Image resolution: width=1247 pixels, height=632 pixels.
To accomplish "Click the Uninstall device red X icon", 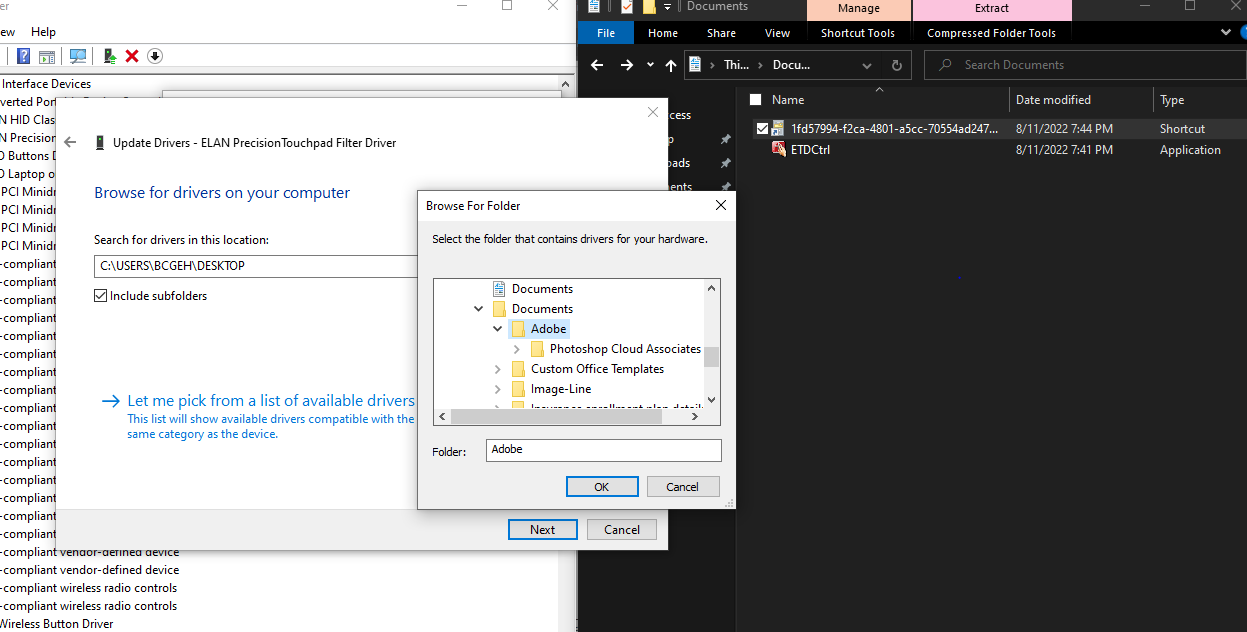I will pos(131,55).
